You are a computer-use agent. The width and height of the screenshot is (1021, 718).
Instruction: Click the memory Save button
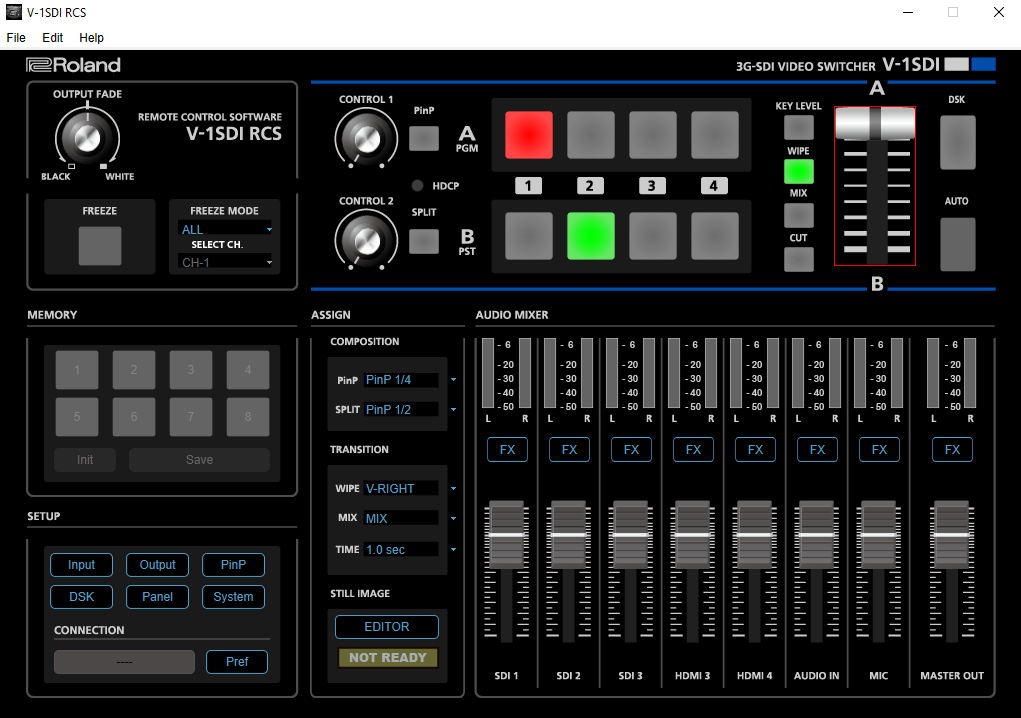199,460
